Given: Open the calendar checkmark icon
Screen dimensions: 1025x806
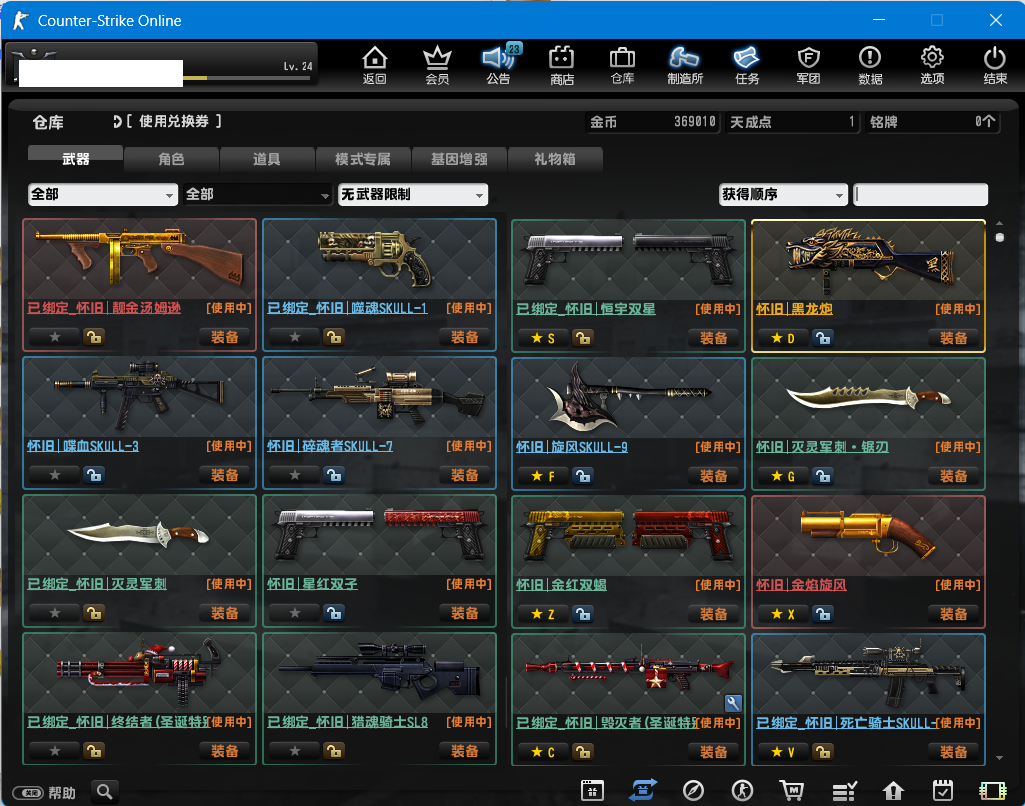Looking at the screenshot, I should tap(943, 790).
